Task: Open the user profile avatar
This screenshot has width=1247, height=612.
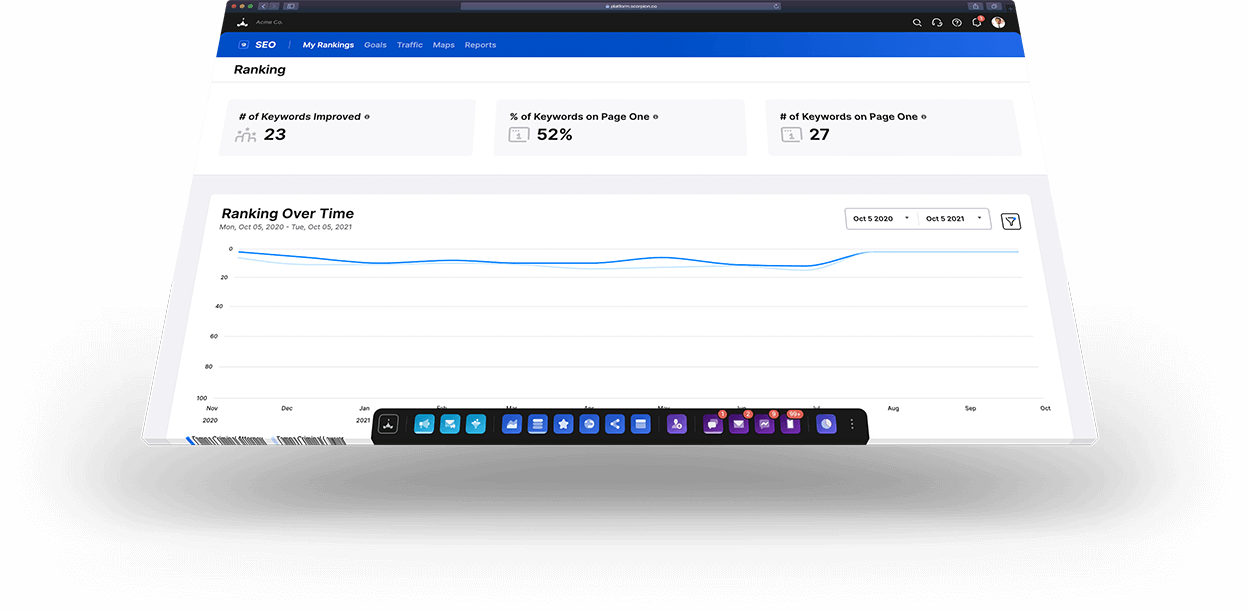Action: pos(998,22)
